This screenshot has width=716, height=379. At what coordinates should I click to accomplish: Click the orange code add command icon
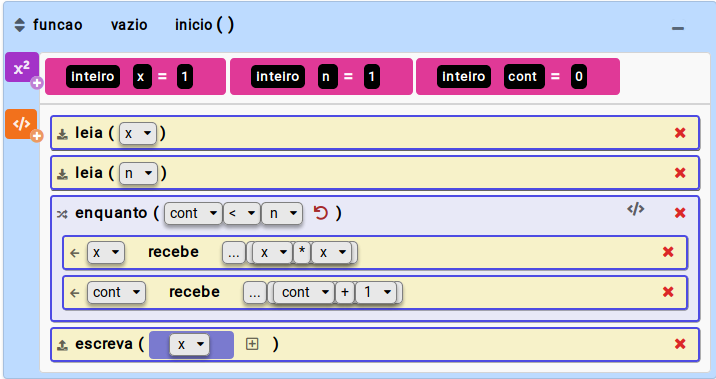[21, 124]
